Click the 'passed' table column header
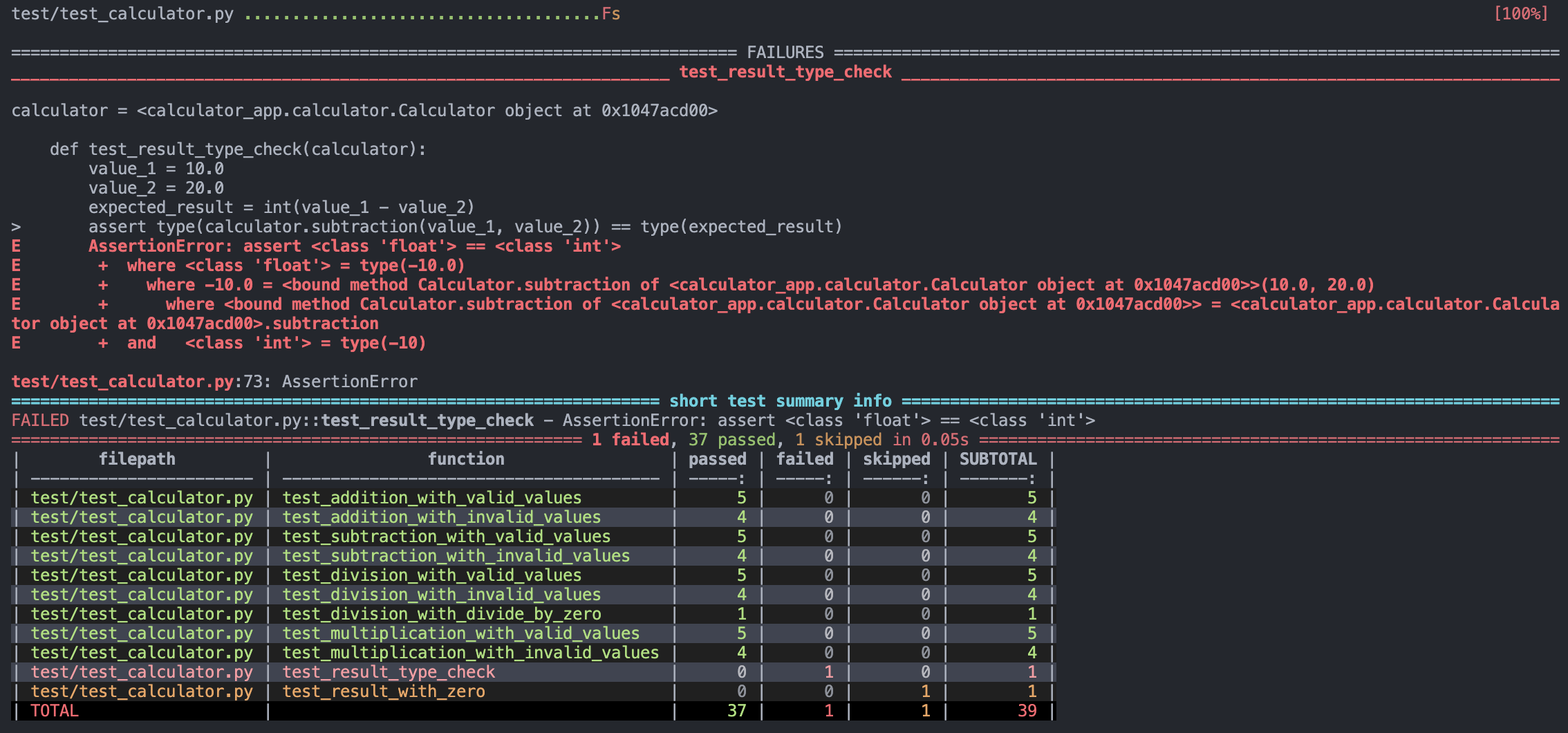The image size is (1568, 733). pos(718,459)
